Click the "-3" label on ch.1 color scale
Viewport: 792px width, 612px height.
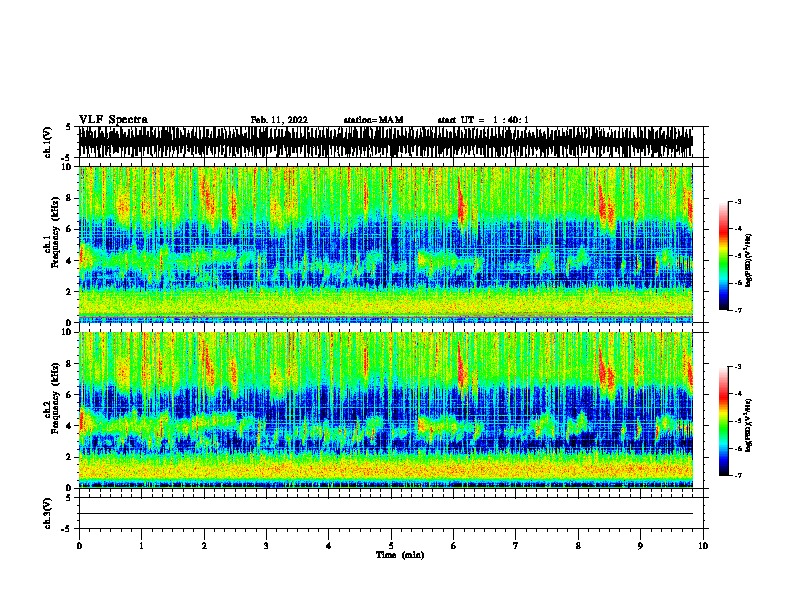tap(737, 201)
